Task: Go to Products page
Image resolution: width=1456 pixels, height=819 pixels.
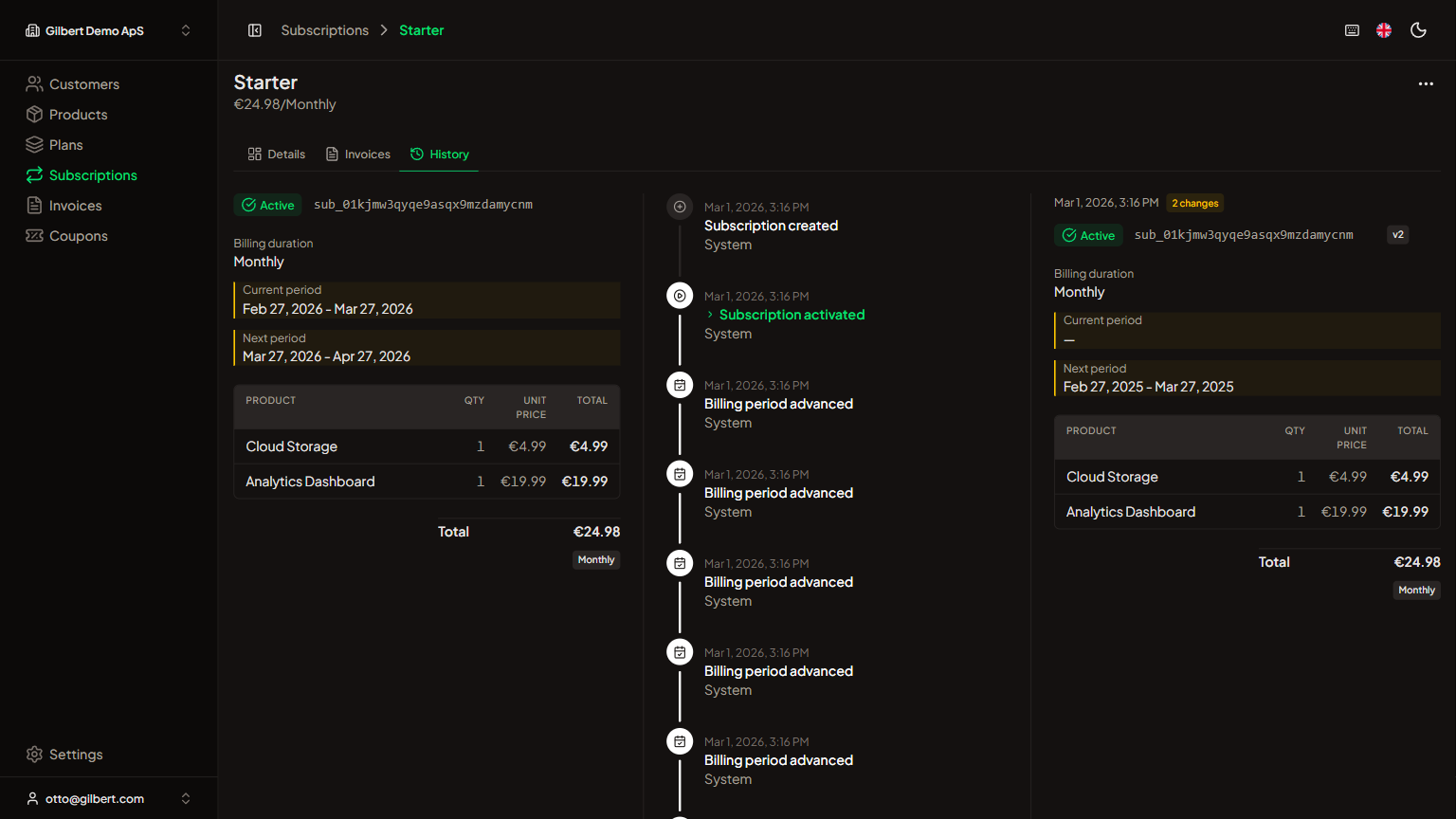Action: (x=78, y=115)
